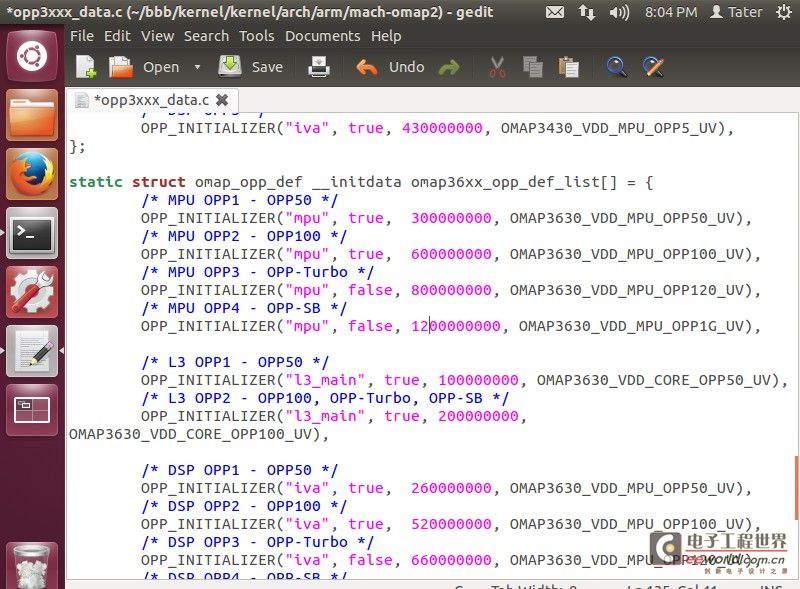The image size is (800, 589).
Task: Click the vertical scrollbar of the editor
Action: [796, 487]
